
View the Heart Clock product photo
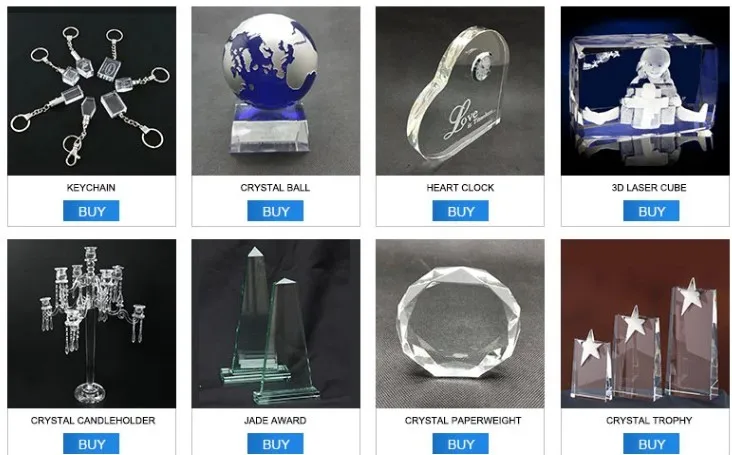click(x=460, y=91)
